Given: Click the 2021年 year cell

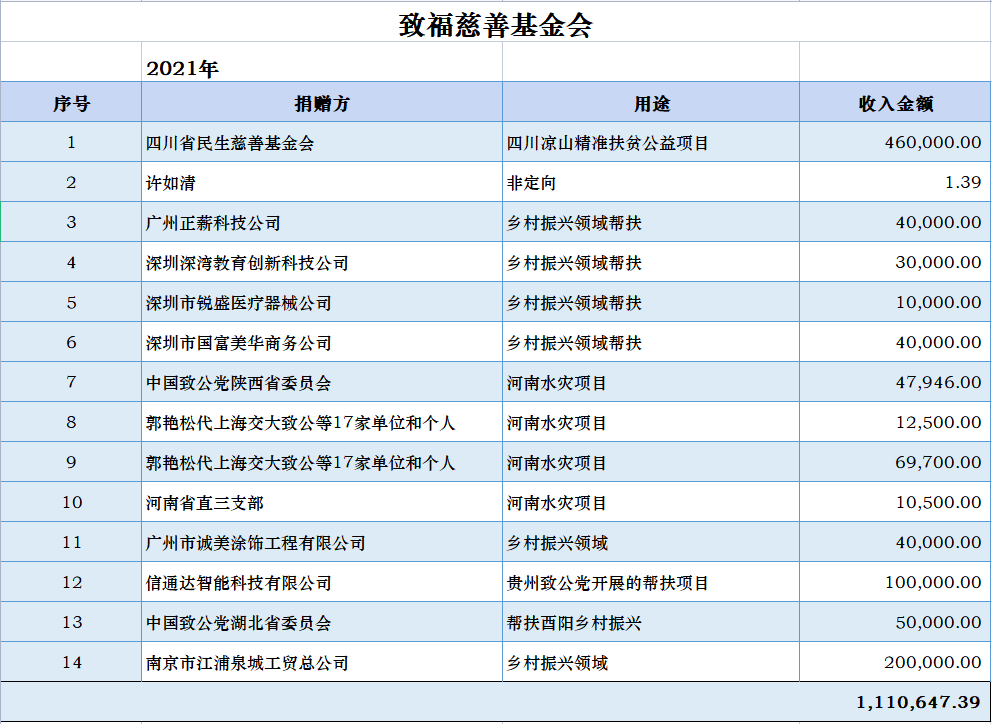Looking at the screenshot, I should coord(322,62).
